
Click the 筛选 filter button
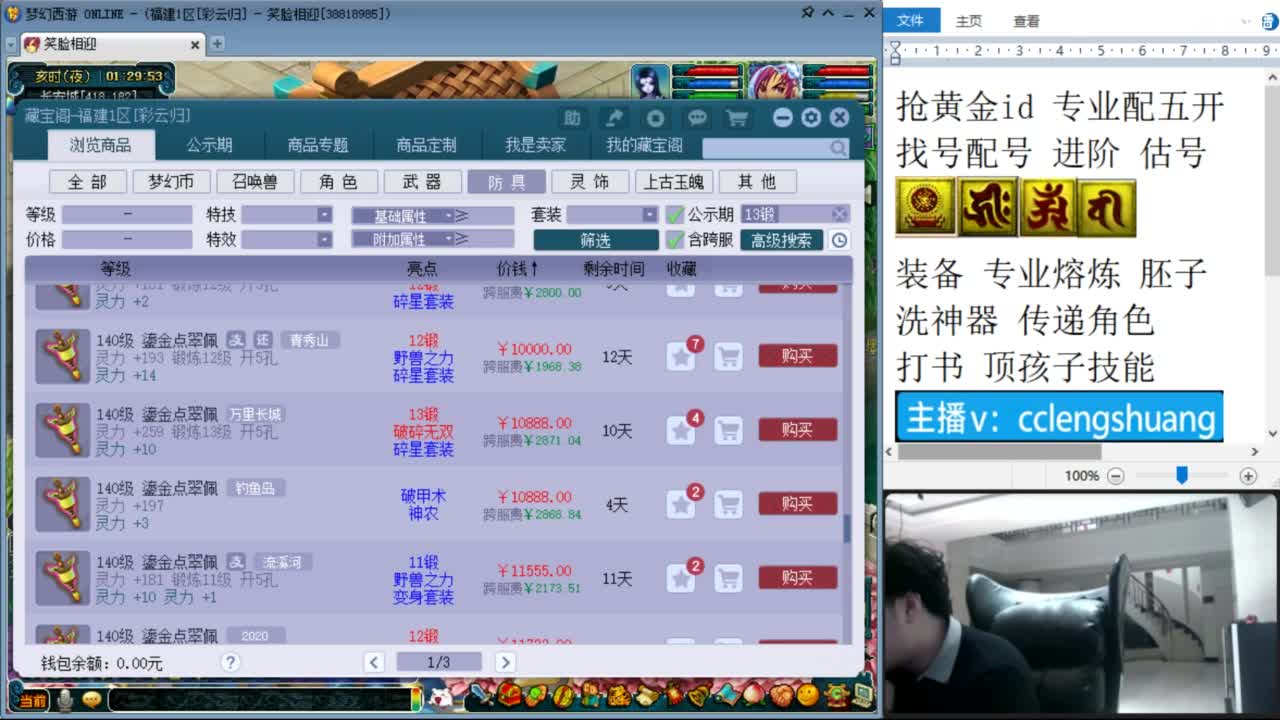595,240
